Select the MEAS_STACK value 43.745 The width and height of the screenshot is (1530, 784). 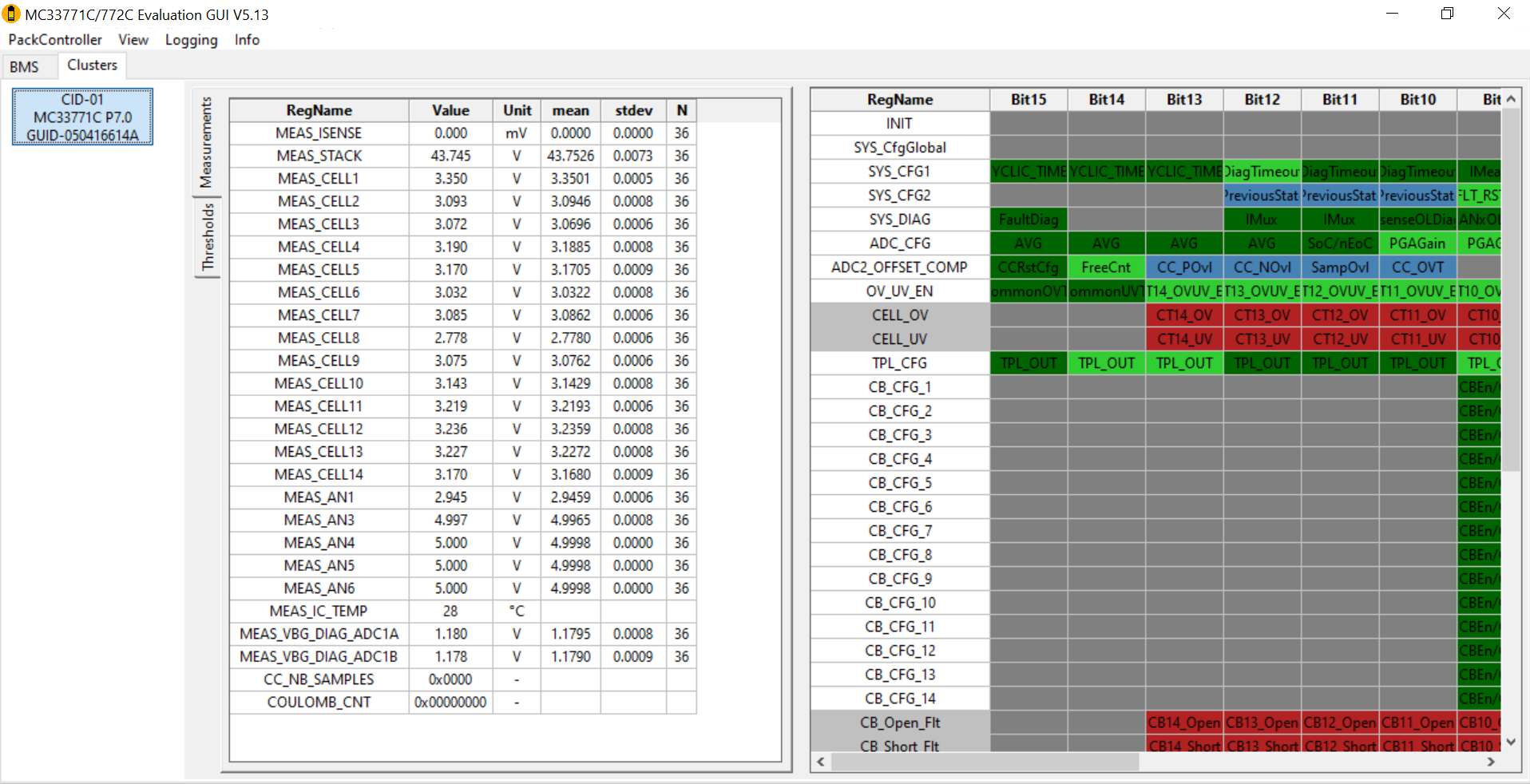click(x=450, y=156)
